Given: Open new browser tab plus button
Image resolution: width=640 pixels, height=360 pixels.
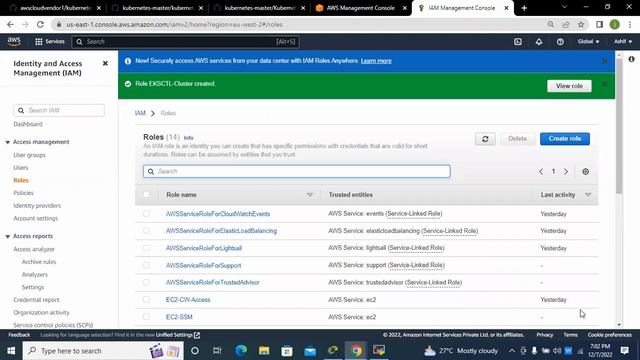Looking at the screenshot, I should (524, 8).
